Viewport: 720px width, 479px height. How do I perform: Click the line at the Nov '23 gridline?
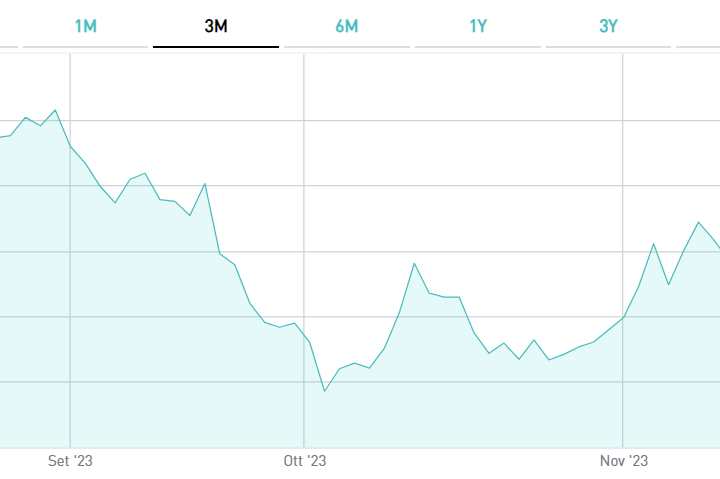click(623, 318)
